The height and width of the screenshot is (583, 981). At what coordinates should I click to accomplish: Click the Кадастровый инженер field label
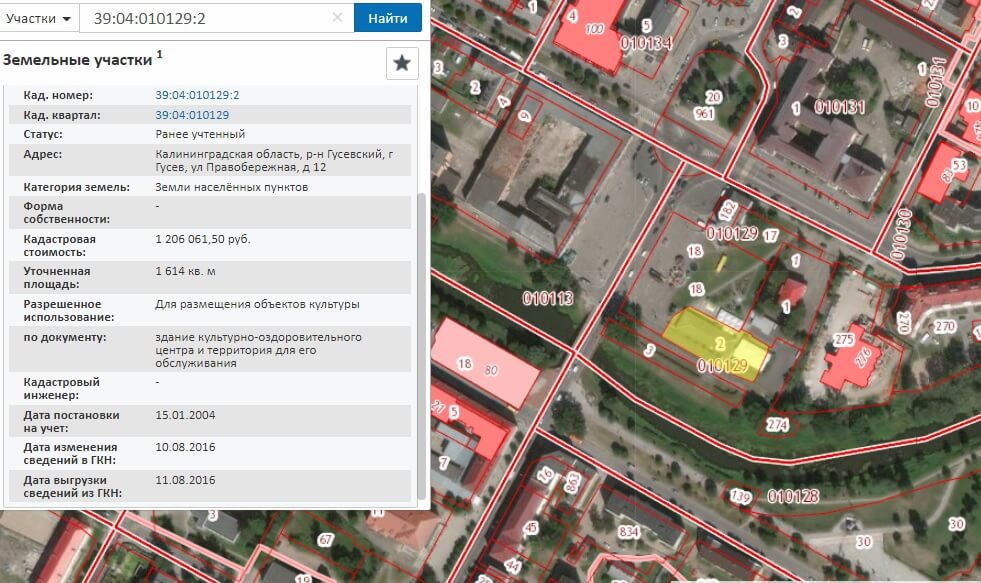coord(61,388)
